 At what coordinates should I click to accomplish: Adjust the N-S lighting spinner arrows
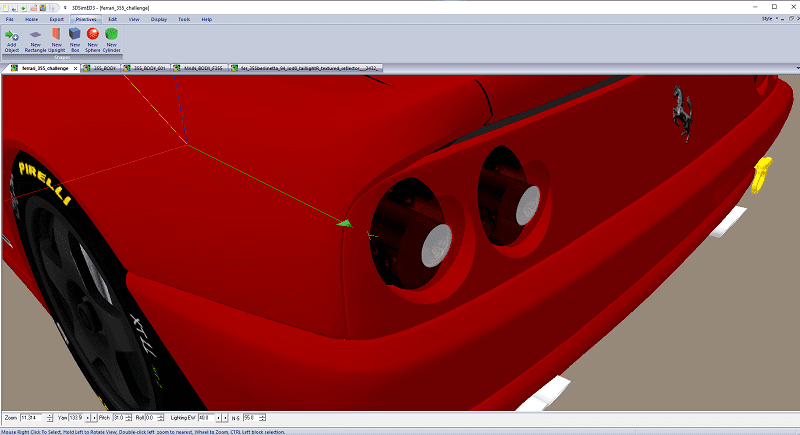click(262, 418)
